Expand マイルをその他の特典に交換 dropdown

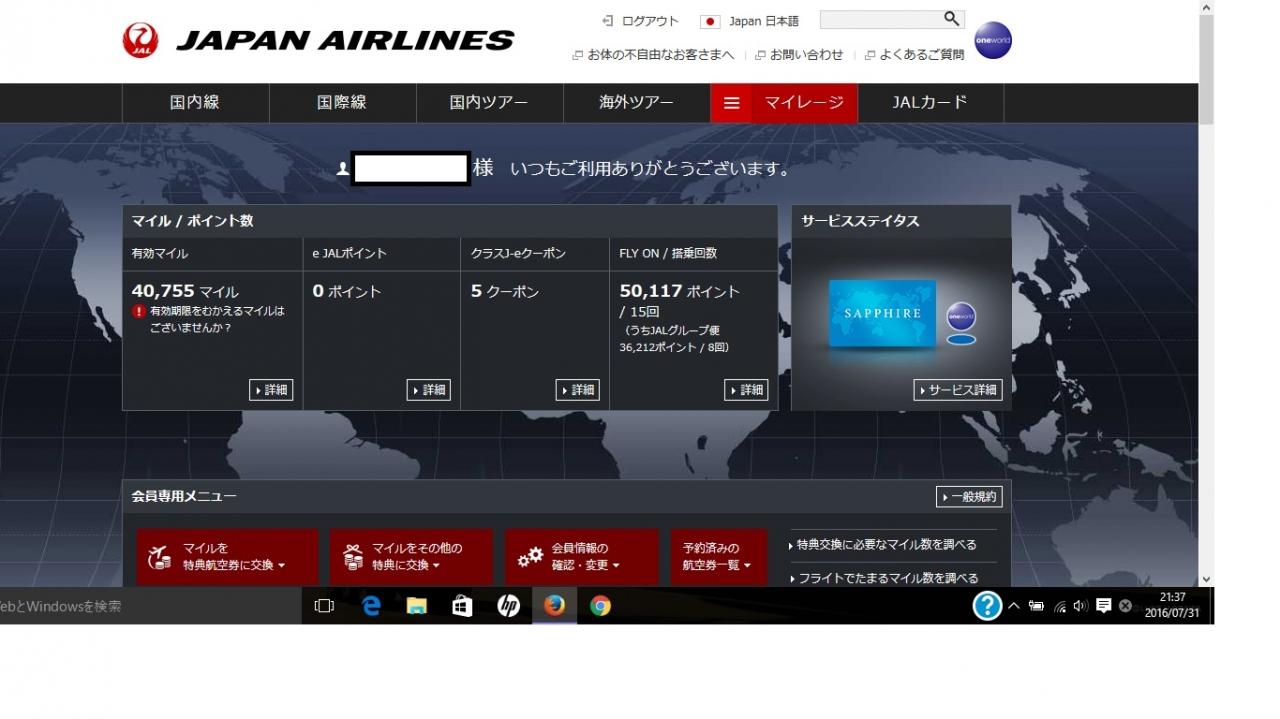pos(411,557)
